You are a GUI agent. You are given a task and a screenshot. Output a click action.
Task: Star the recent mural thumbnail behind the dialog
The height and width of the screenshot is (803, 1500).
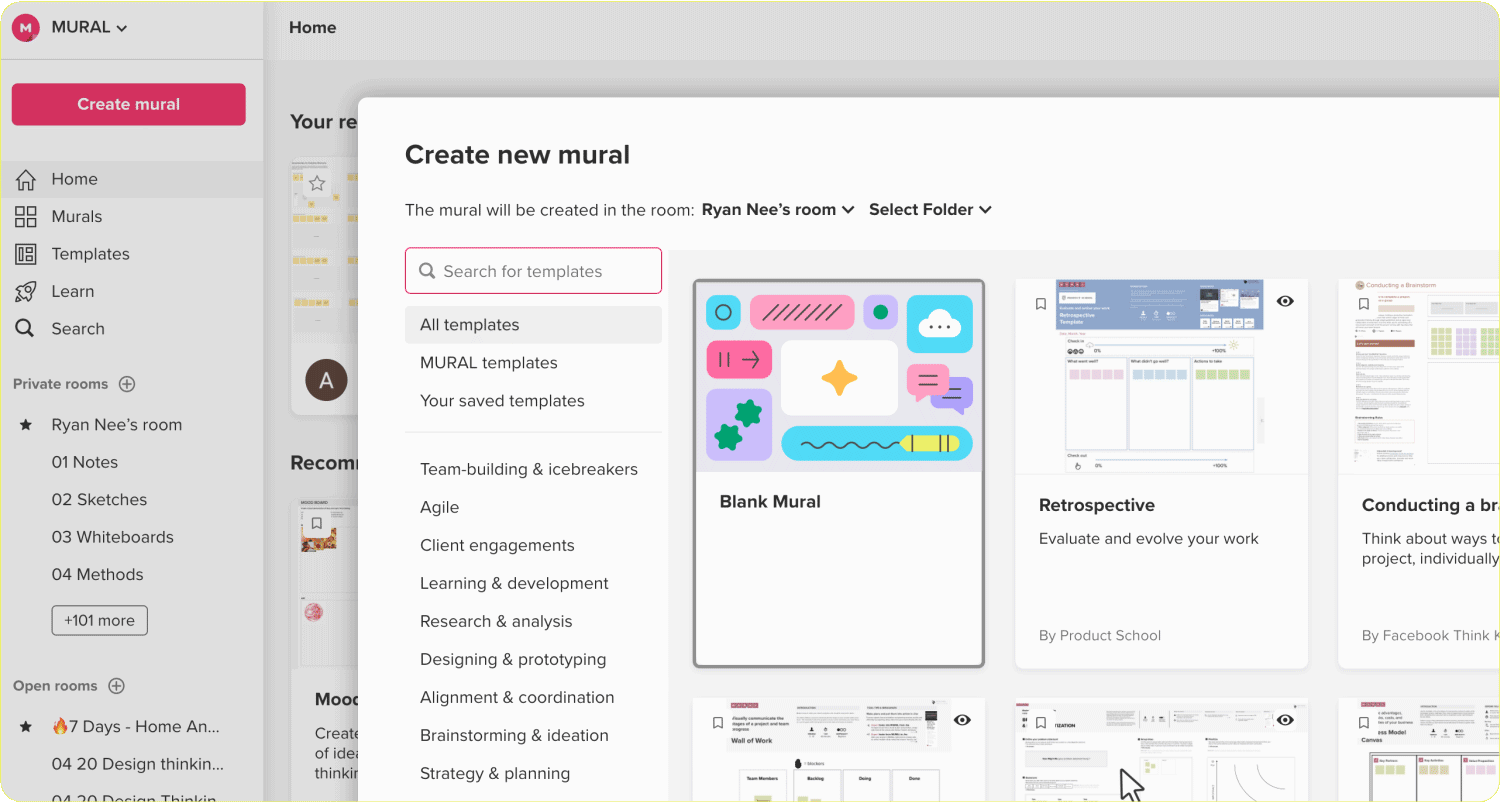click(x=317, y=183)
